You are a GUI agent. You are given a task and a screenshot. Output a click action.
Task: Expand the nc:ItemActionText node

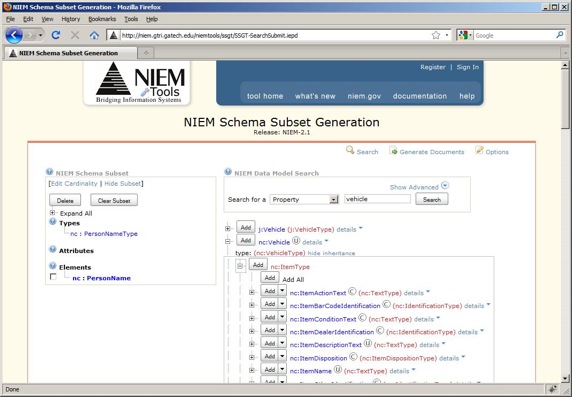[x=252, y=292]
